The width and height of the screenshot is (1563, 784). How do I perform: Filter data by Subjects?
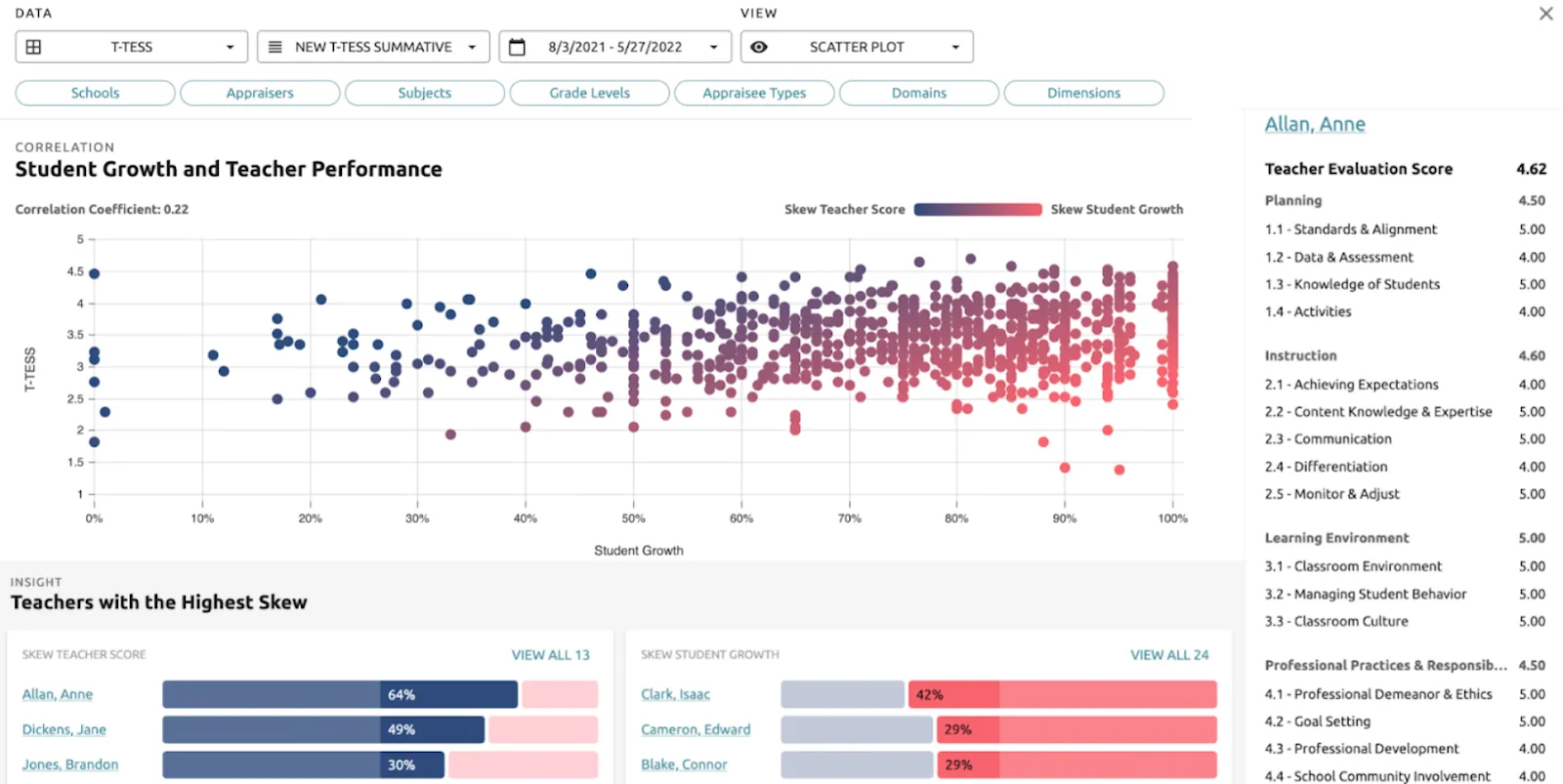pos(424,93)
